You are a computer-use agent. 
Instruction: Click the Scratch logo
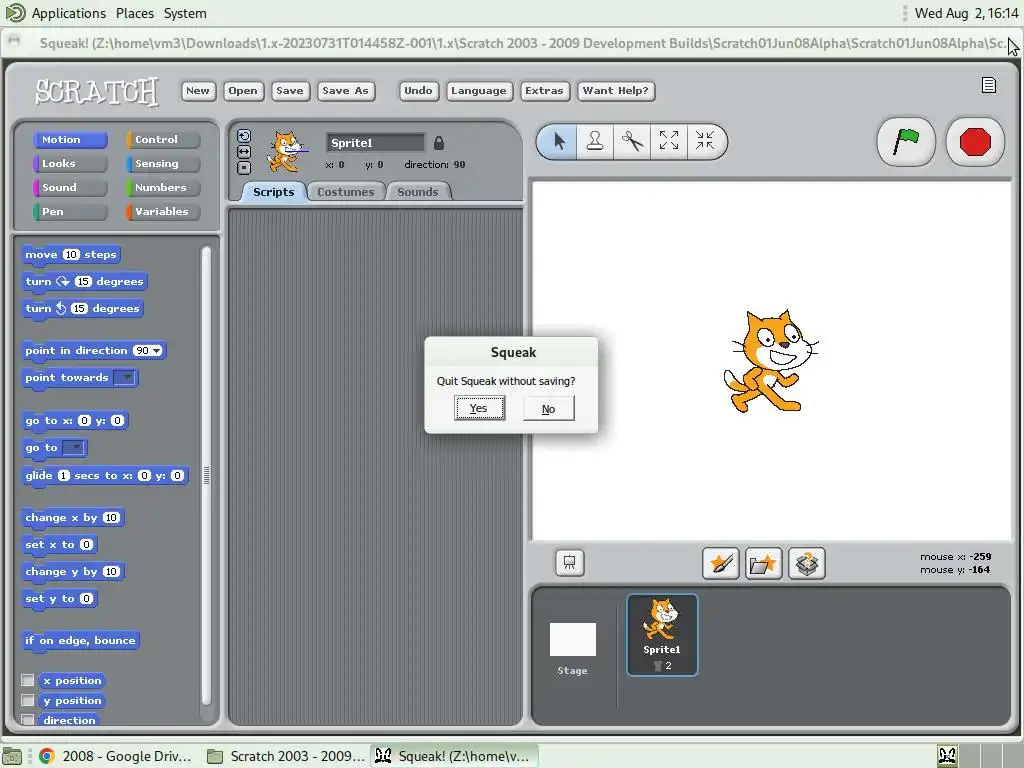tap(97, 91)
